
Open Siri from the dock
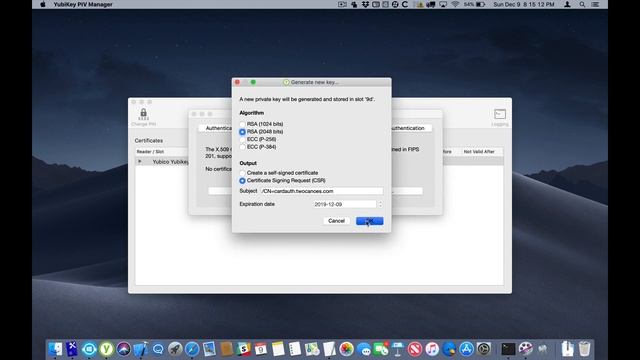(x=124, y=349)
